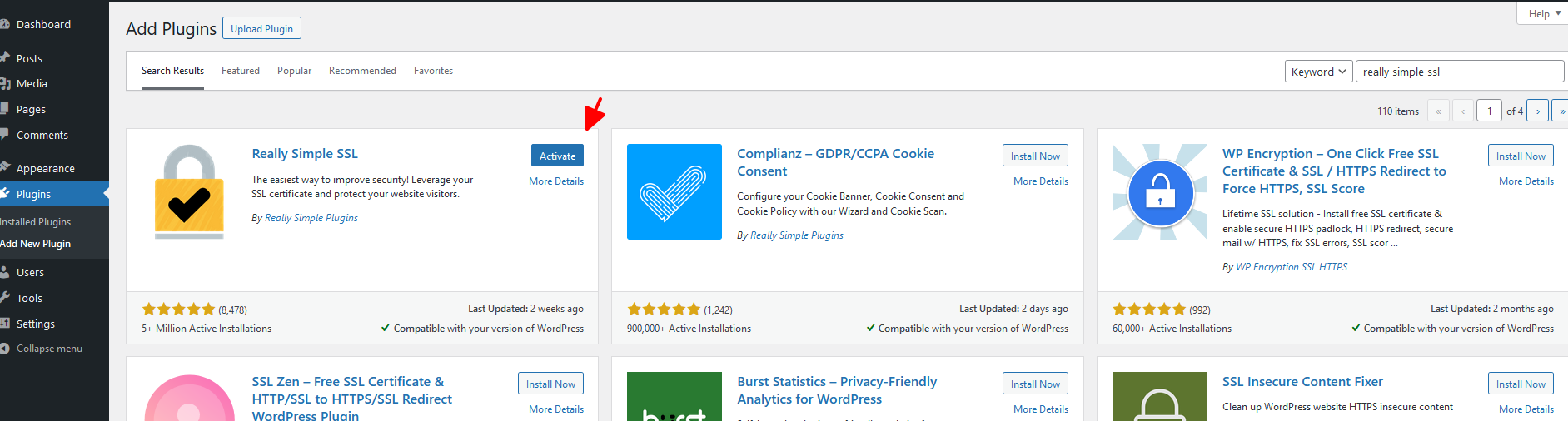Switch to the Recommended tab

click(x=362, y=71)
